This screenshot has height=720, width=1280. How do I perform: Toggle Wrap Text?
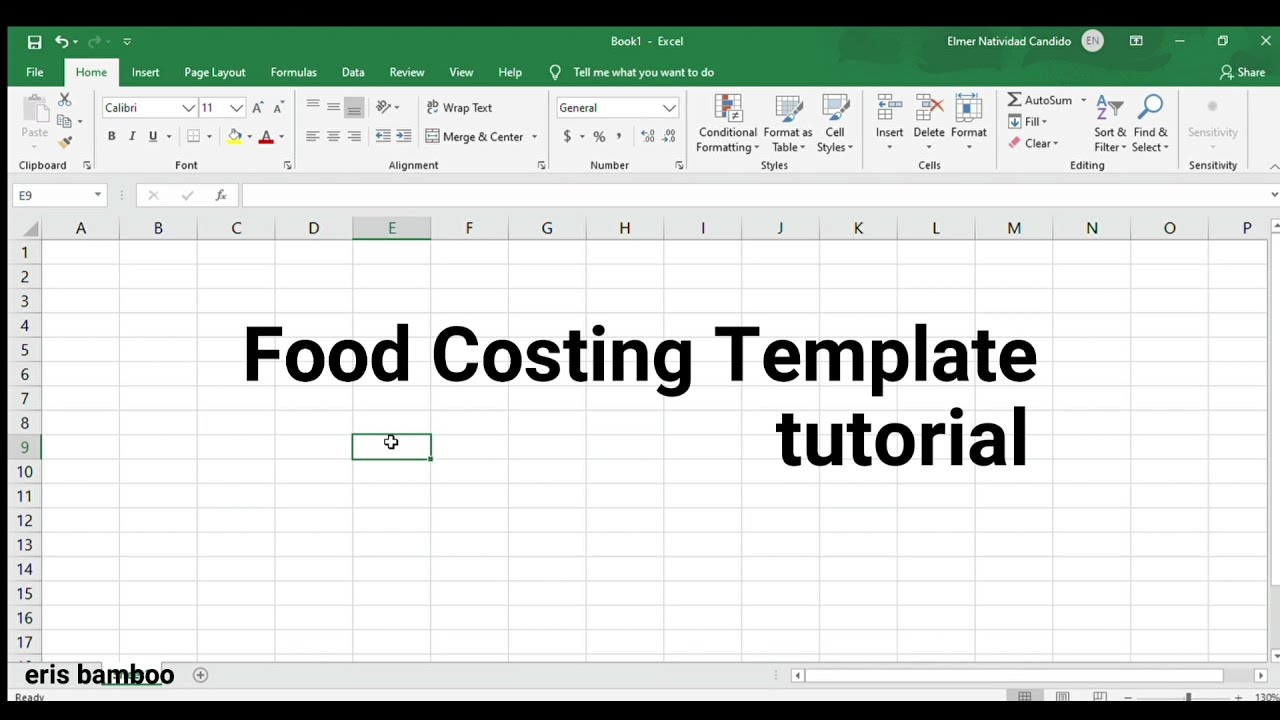tap(459, 107)
